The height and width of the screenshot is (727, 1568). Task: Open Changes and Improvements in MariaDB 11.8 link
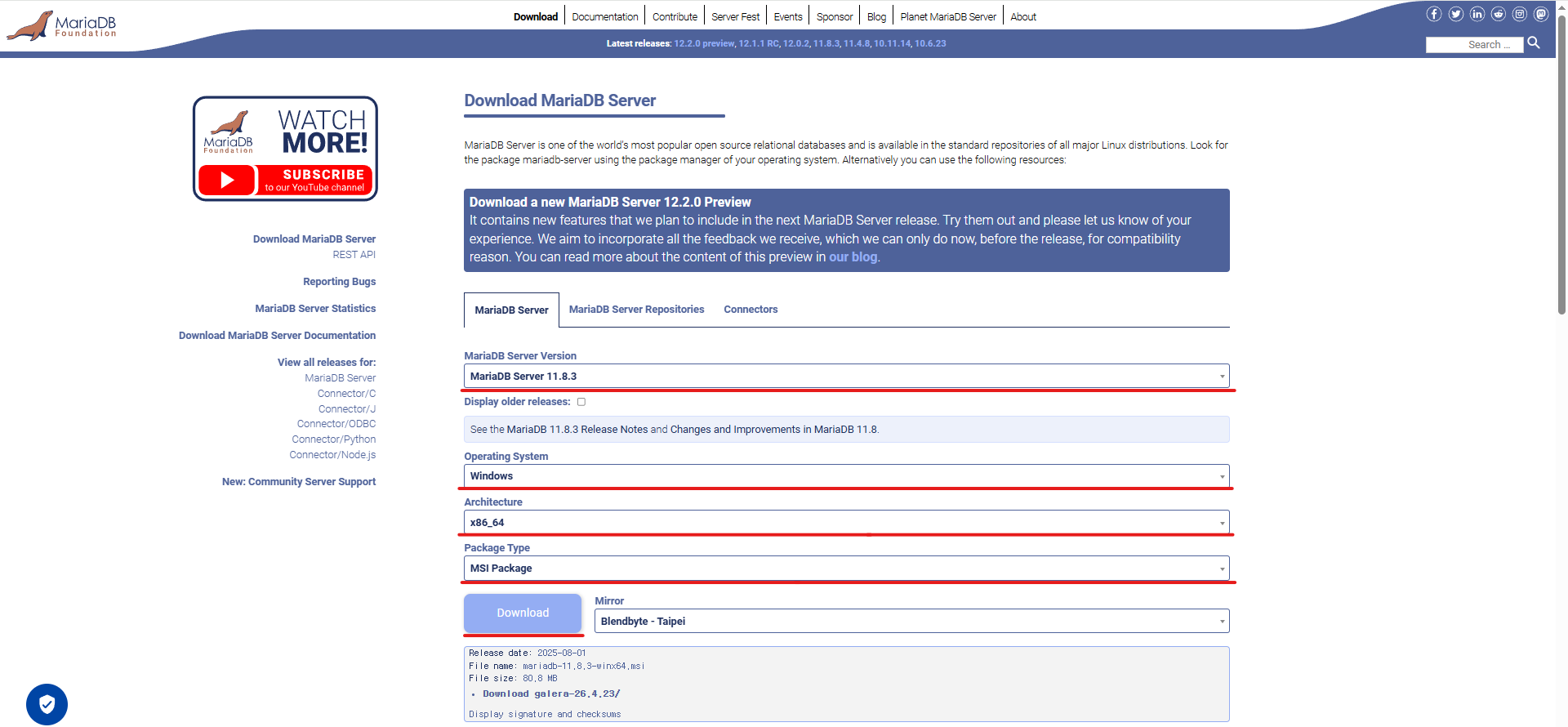point(773,430)
